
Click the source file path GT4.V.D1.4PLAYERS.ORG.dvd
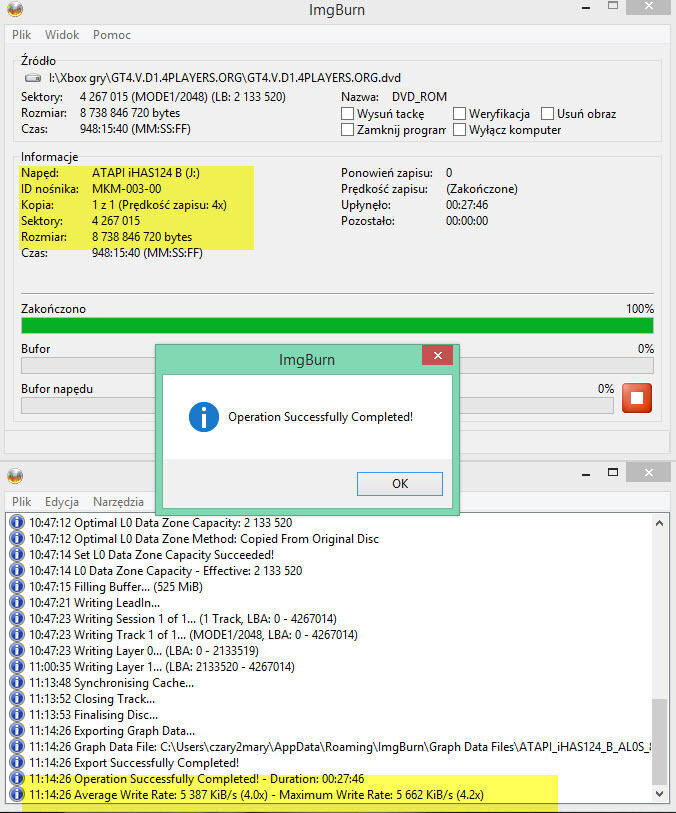tap(224, 78)
